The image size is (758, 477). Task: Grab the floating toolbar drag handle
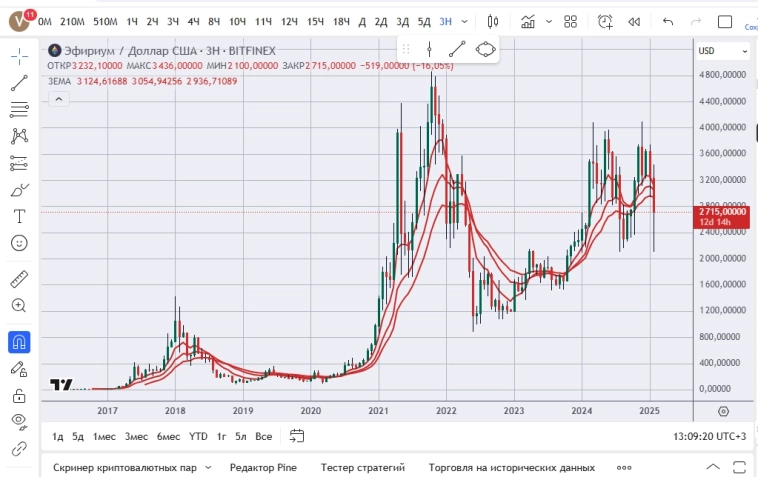click(406, 49)
